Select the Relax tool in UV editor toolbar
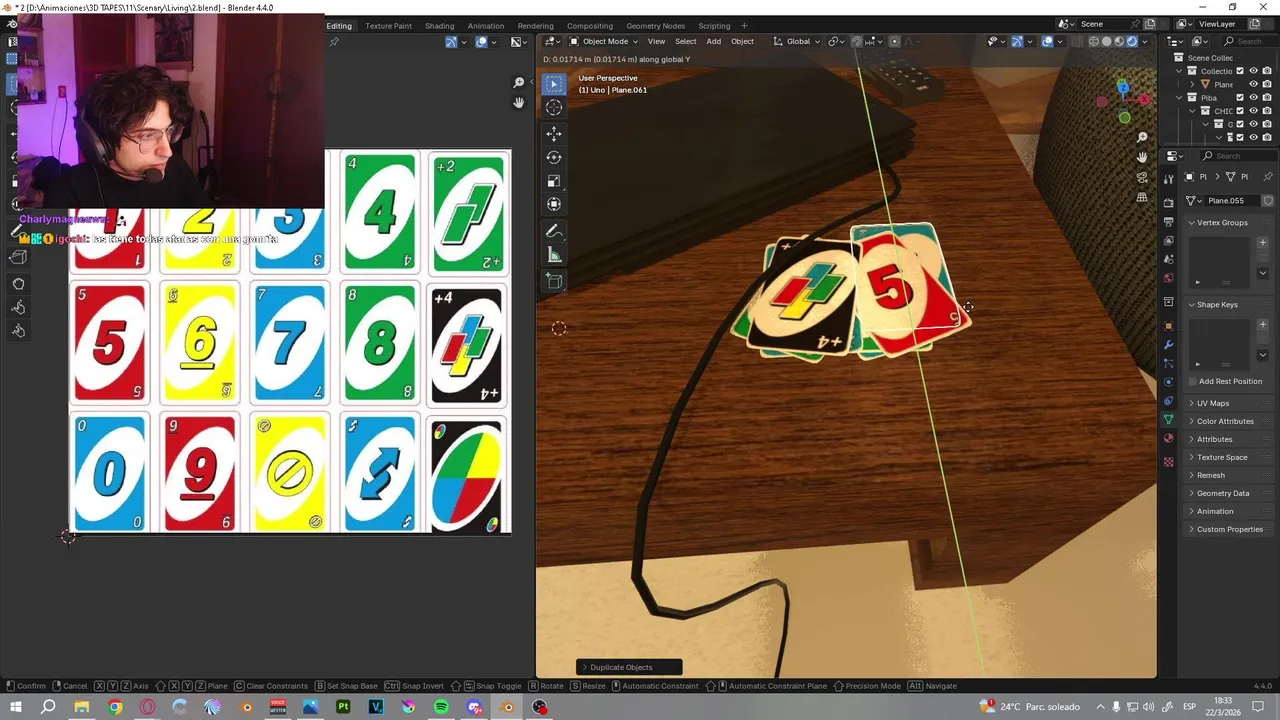 point(18,307)
